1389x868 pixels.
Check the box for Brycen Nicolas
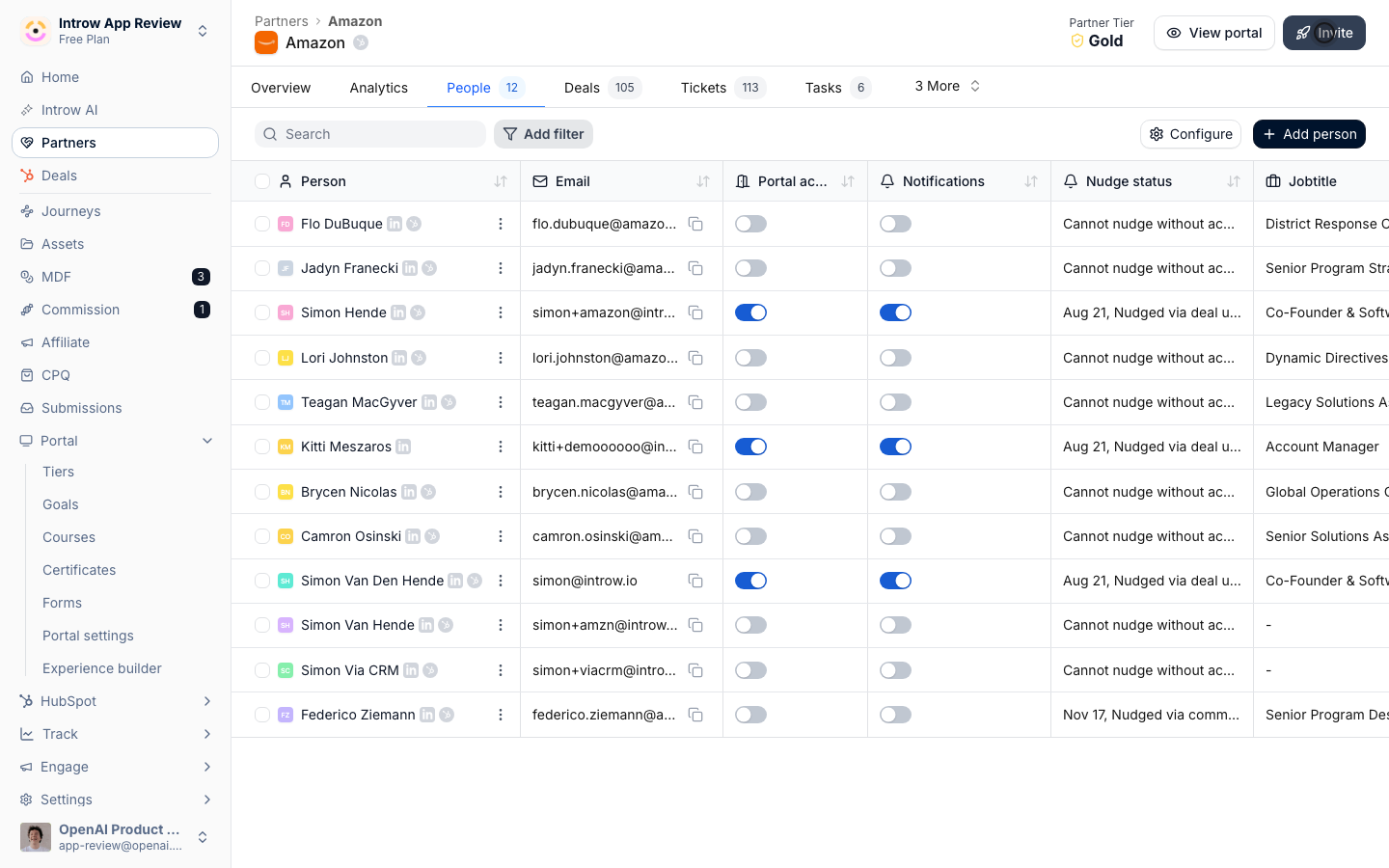click(262, 492)
